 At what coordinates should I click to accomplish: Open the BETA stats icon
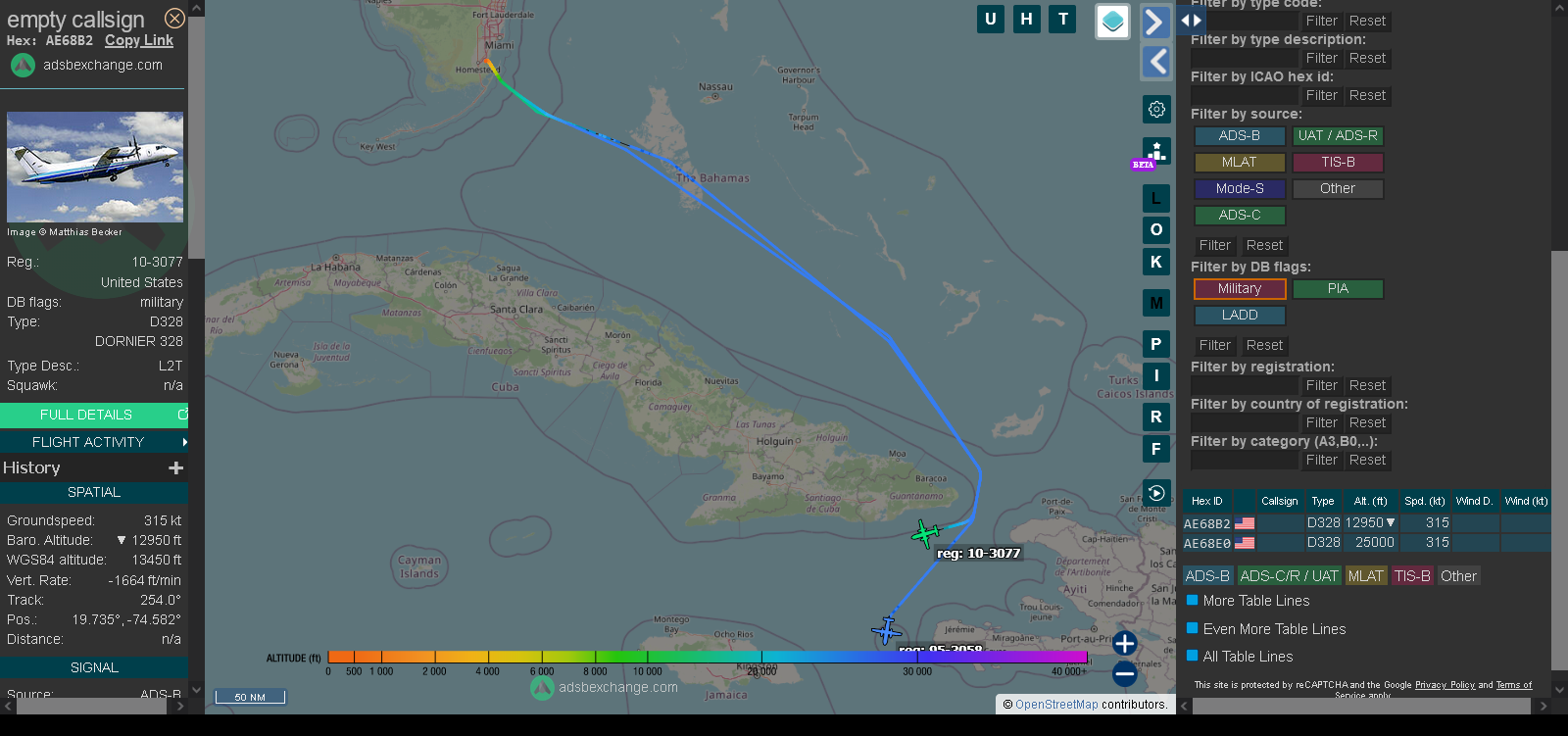coord(1156,151)
